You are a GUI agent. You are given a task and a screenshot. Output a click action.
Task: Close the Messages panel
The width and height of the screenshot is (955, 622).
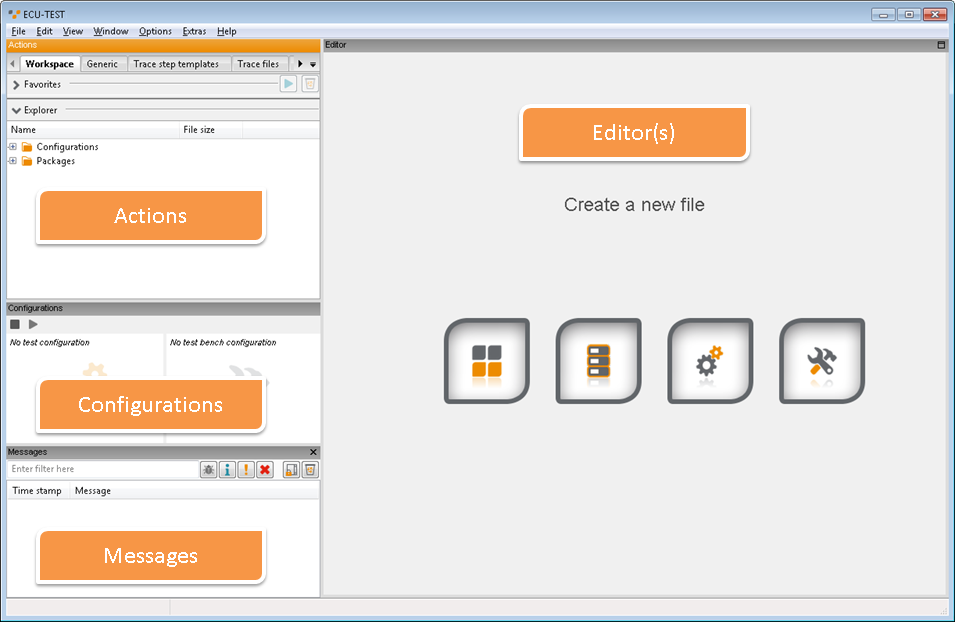(x=313, y=452)
